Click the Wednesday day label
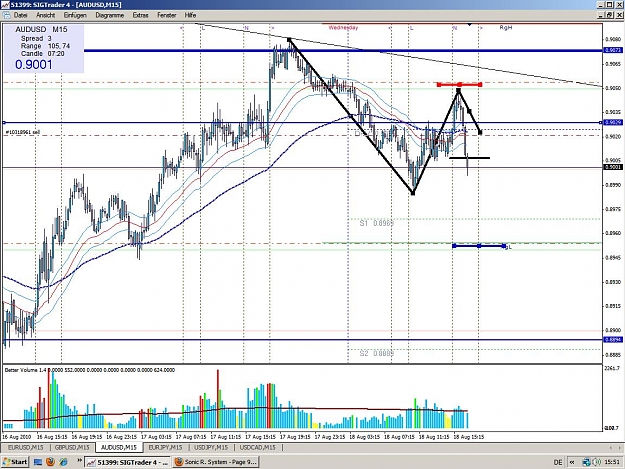The height and width of the screenshot is (469, 625). pyautogui.click(x=343, y=28)
